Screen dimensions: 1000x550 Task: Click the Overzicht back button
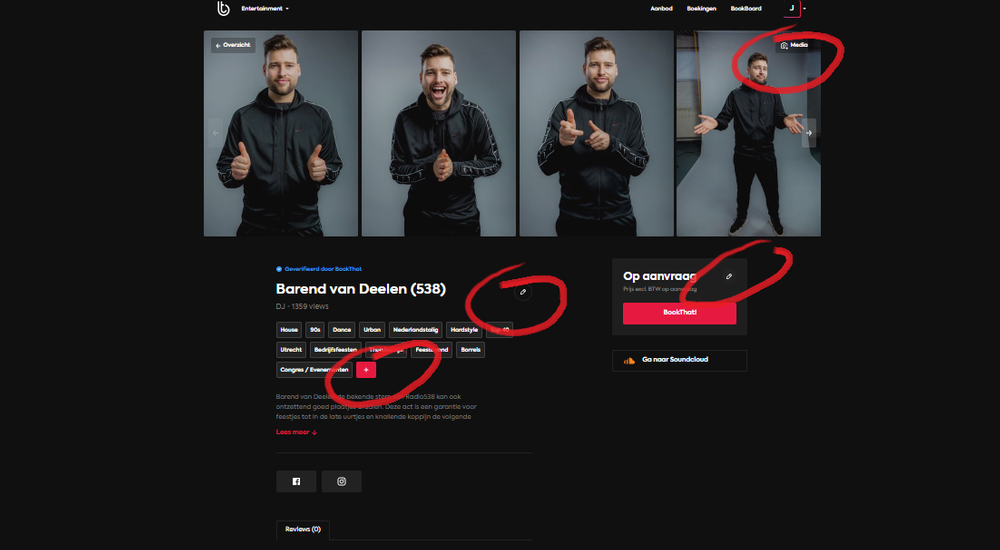point(233,45)
